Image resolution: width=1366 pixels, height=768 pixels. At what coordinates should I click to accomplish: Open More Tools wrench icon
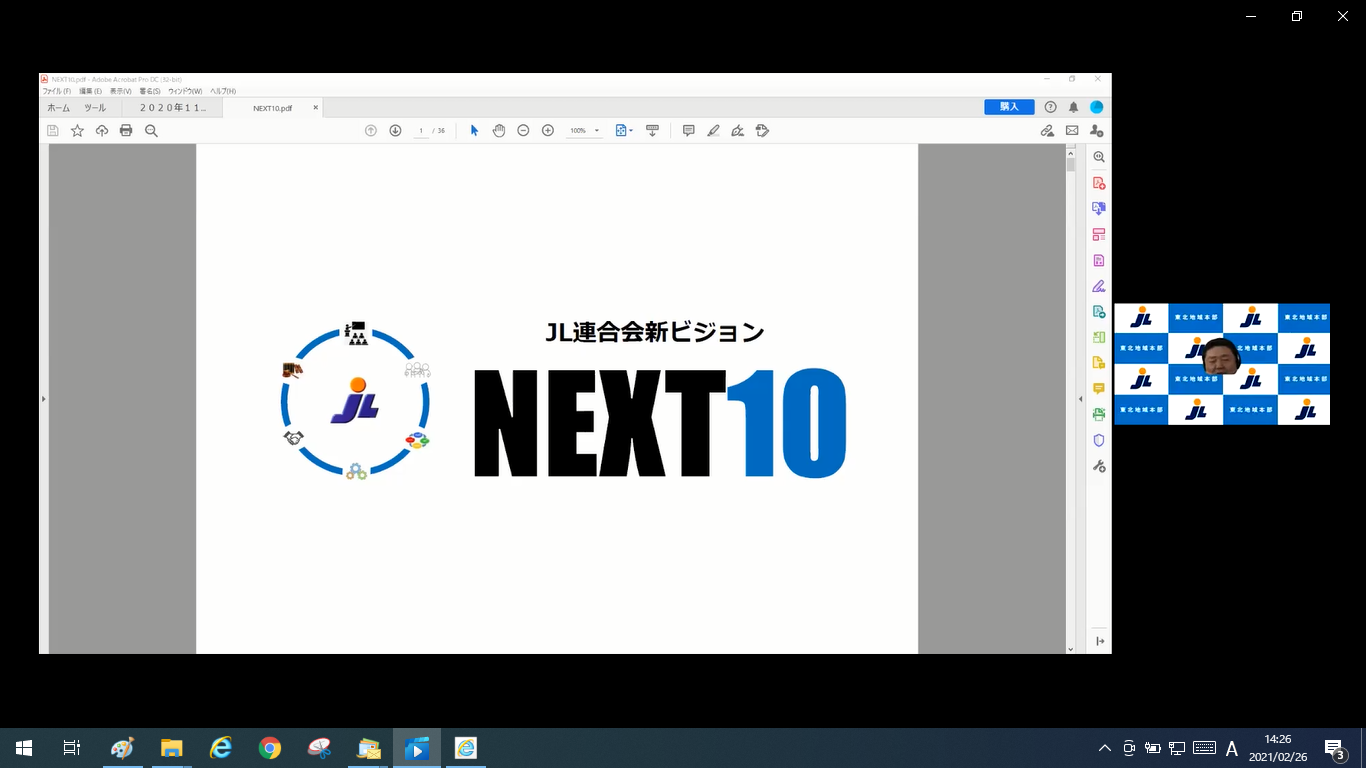(1099, 466)
